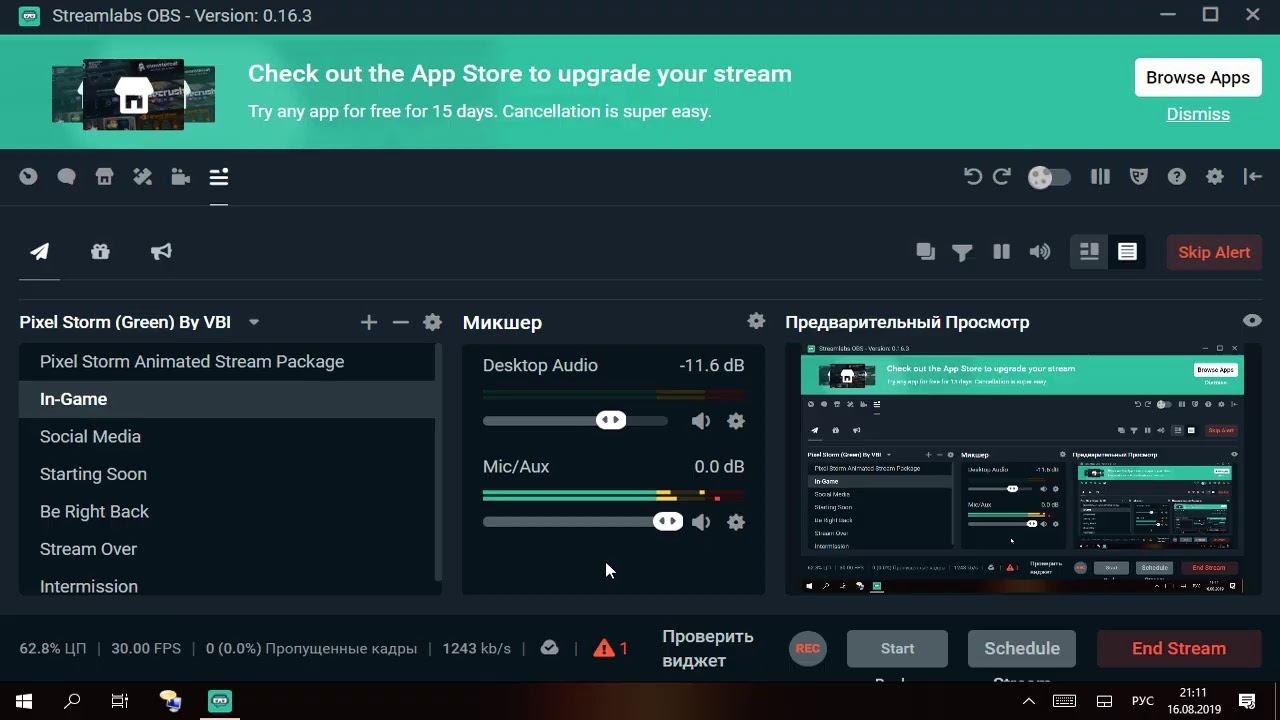Click the Browse Apps button
Viewport: 1280px width, 720px height.
(1198, 77)
